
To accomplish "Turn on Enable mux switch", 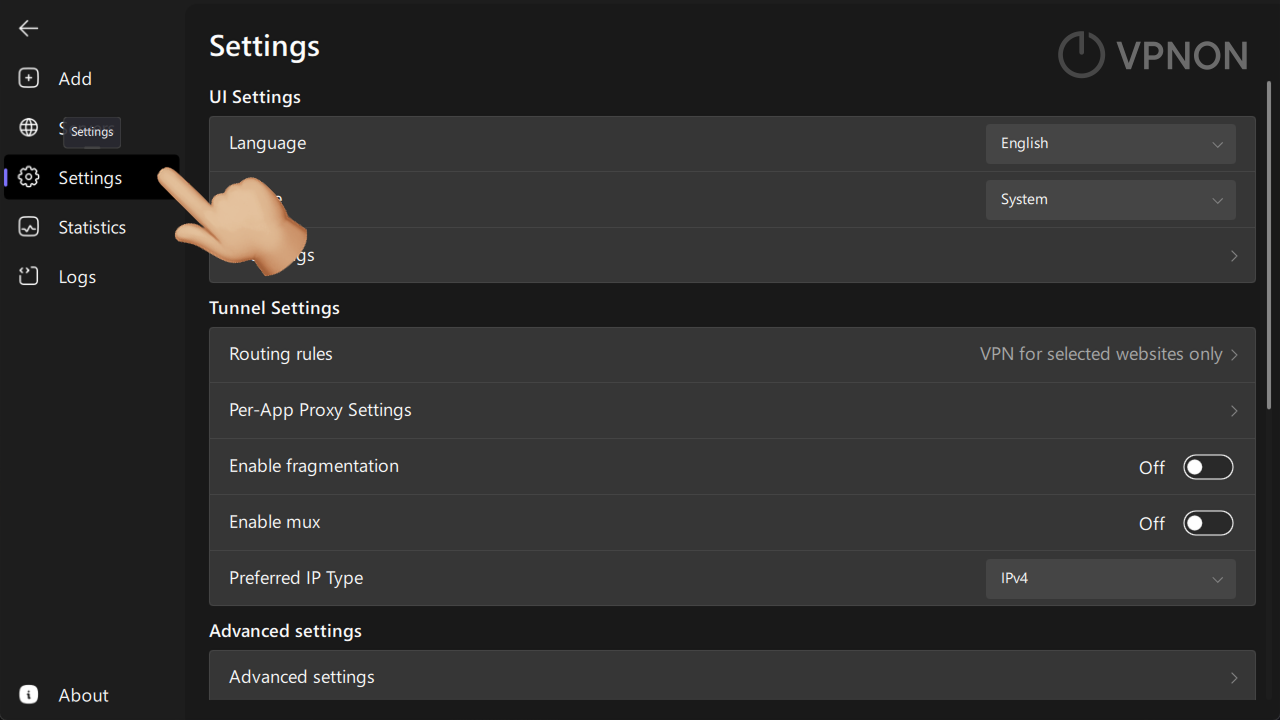I will pyautogui.click(x=1208, y=523).
